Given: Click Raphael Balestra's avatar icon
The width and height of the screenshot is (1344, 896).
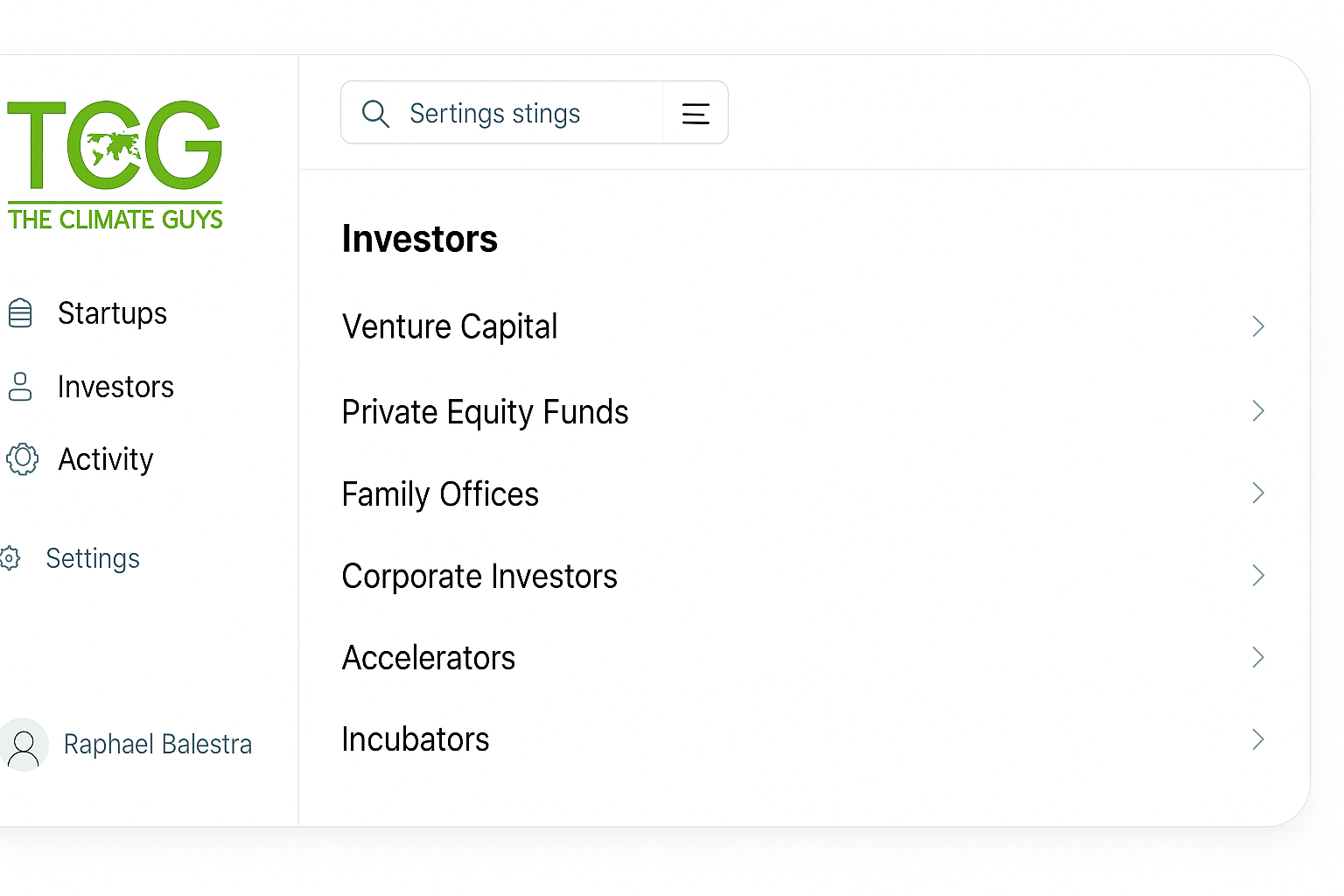Looking at the screenshot, I should tap(24, 745).
